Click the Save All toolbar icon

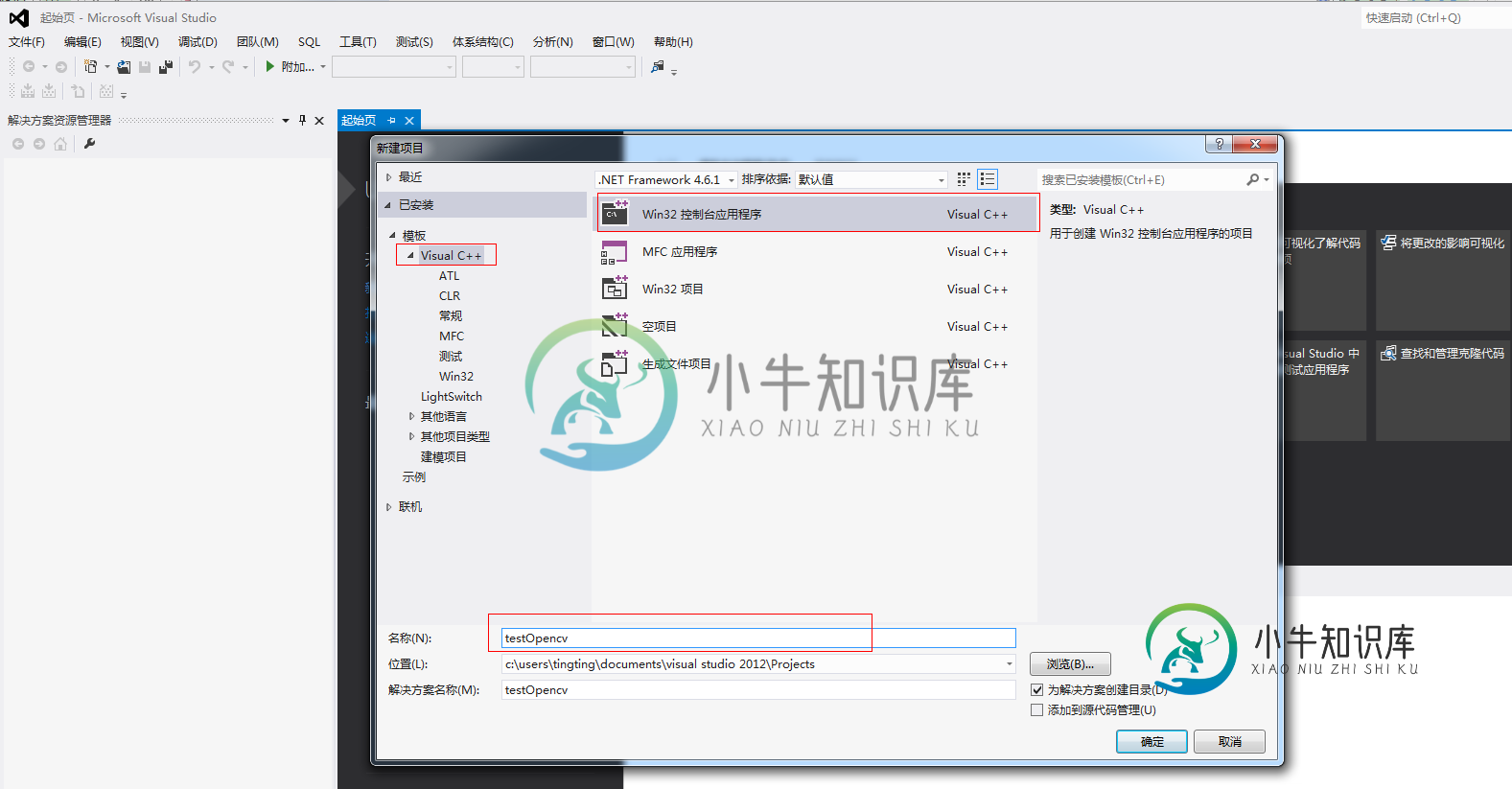pos(166,67)
